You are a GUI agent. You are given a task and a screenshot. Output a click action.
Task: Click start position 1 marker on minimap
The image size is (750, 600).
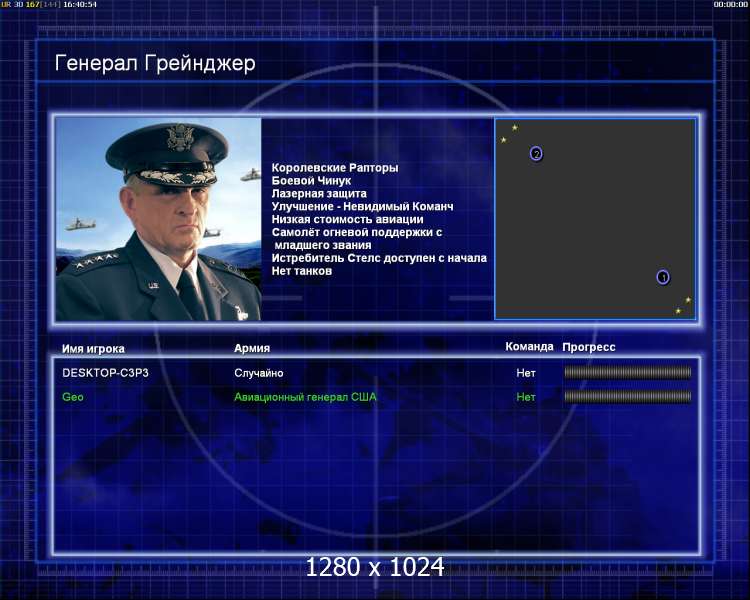pos(662,277)
